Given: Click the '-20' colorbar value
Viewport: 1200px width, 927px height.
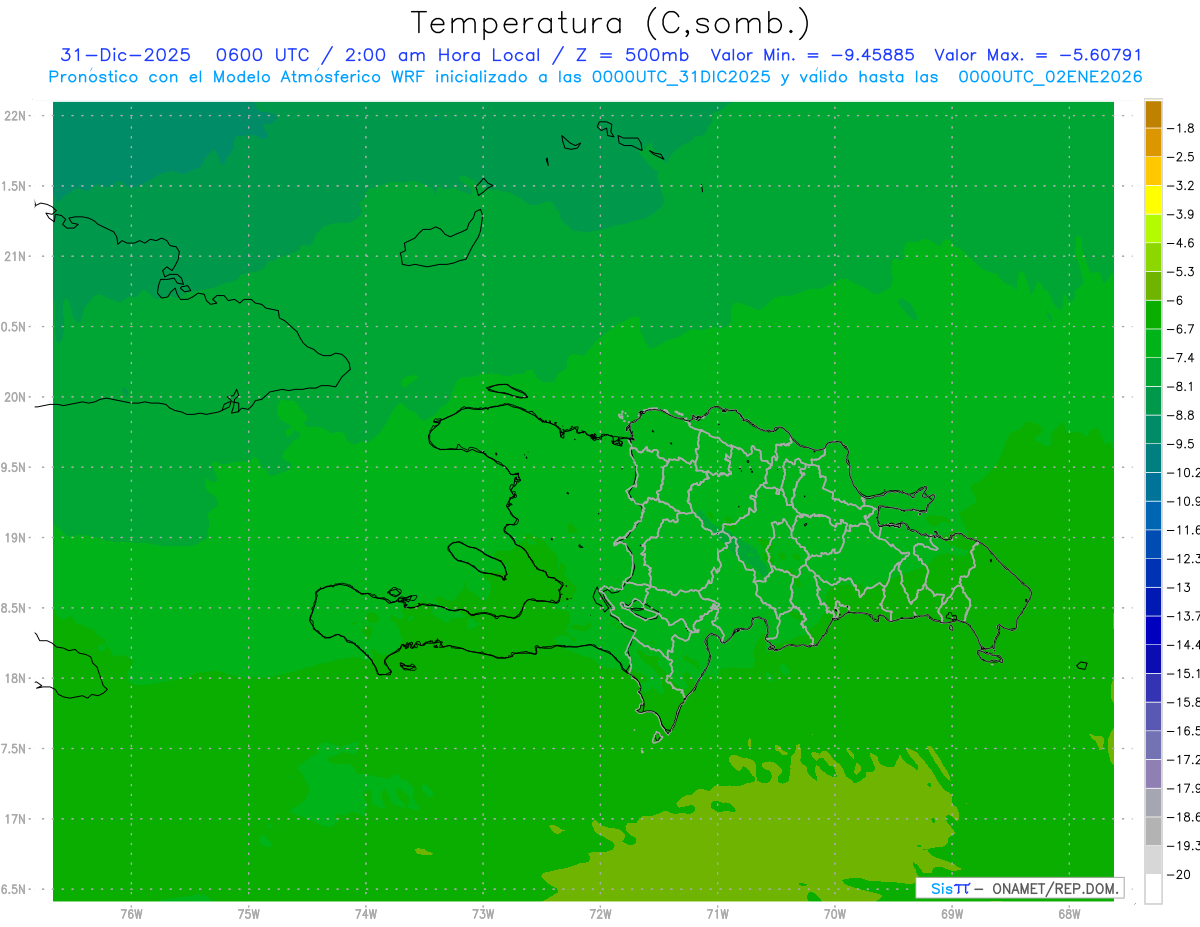Looking at the screenshot, I should click(x=1179, y=875).
